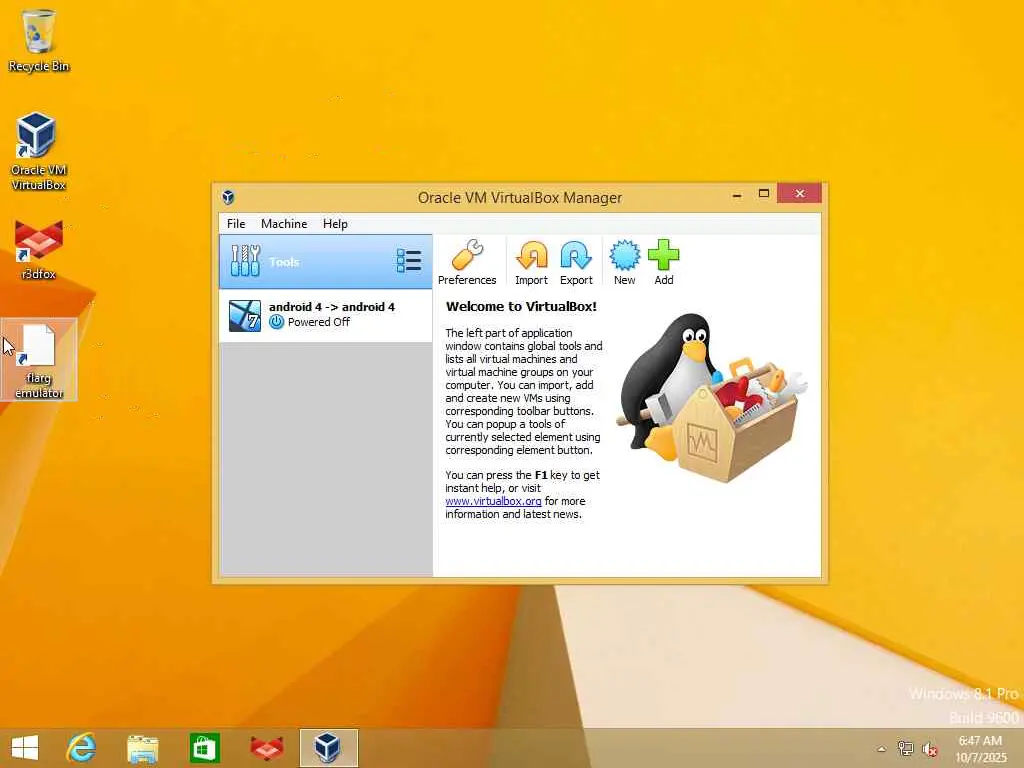This screenshot has width=1024, height=768.
Task: Open the Preferences toolbar button
Action: click(x=467, y=263)
